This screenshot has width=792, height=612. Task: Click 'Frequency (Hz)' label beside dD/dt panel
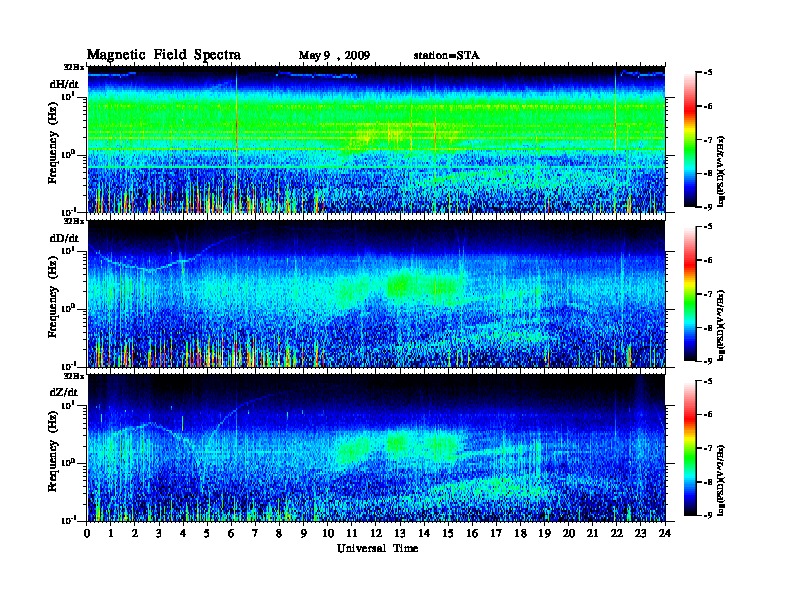[x=53, y=299]
